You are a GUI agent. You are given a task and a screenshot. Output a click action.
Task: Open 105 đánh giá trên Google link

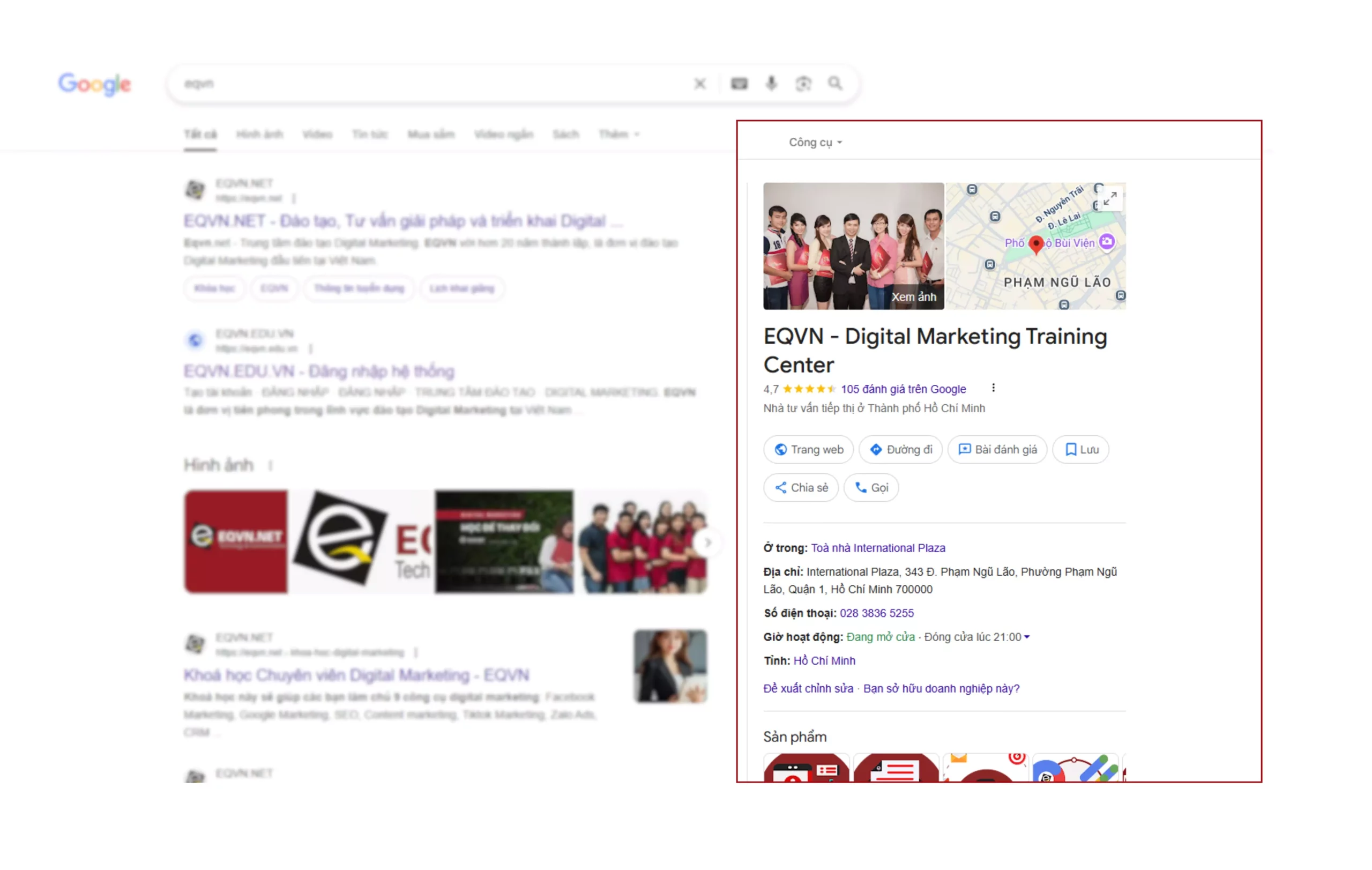tap(903, 389)
